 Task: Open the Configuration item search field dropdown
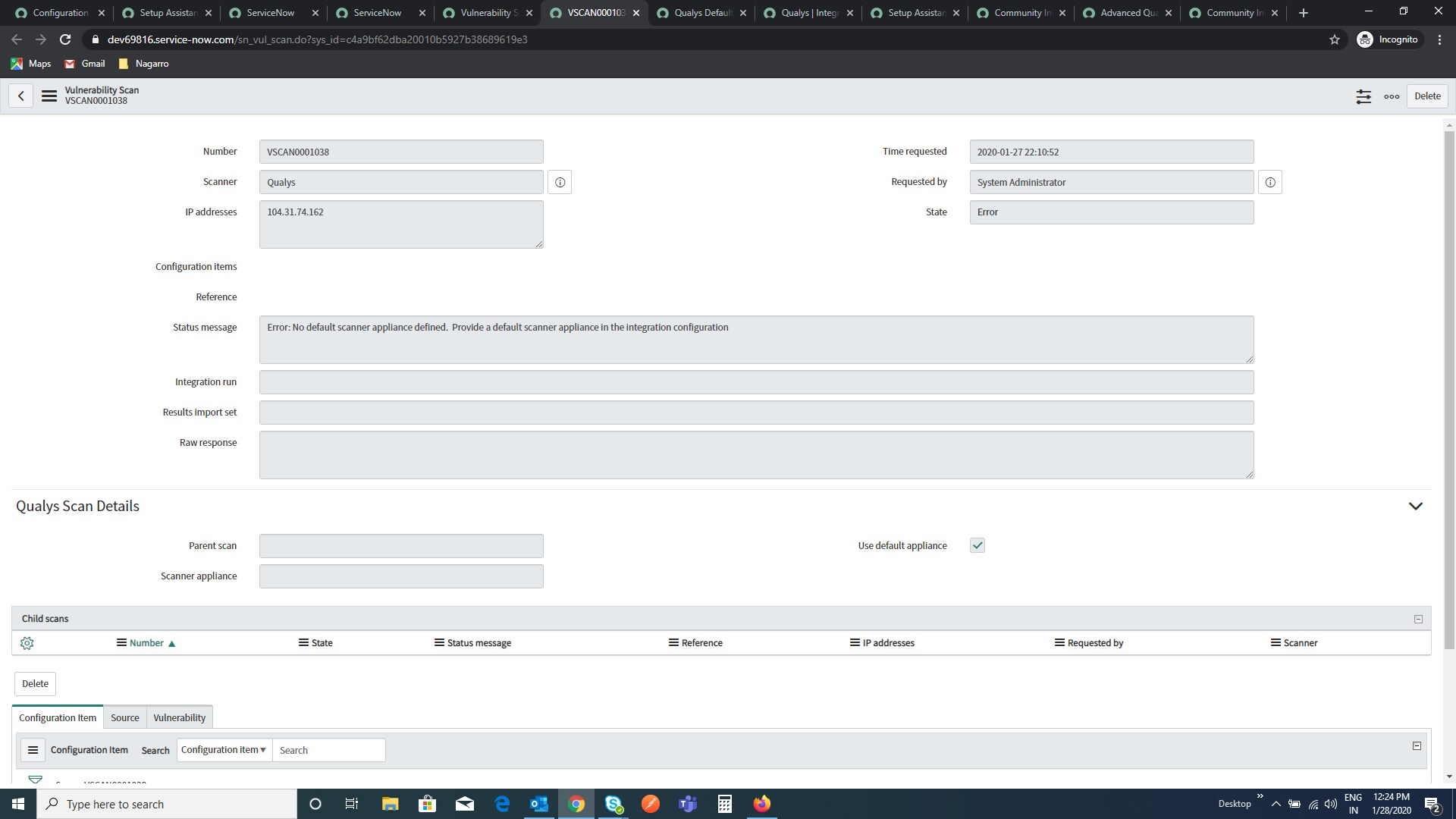point(224,750)
